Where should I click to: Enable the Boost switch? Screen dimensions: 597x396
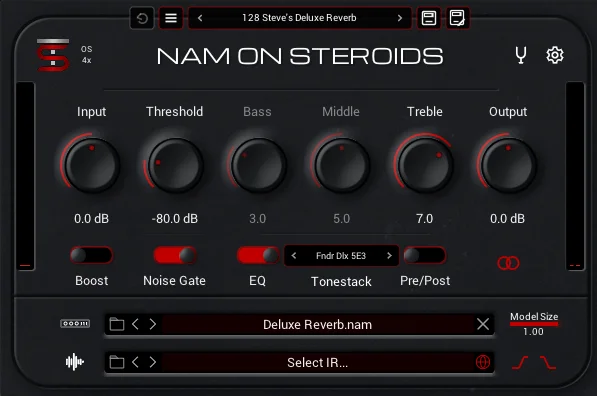pos(91,255)
